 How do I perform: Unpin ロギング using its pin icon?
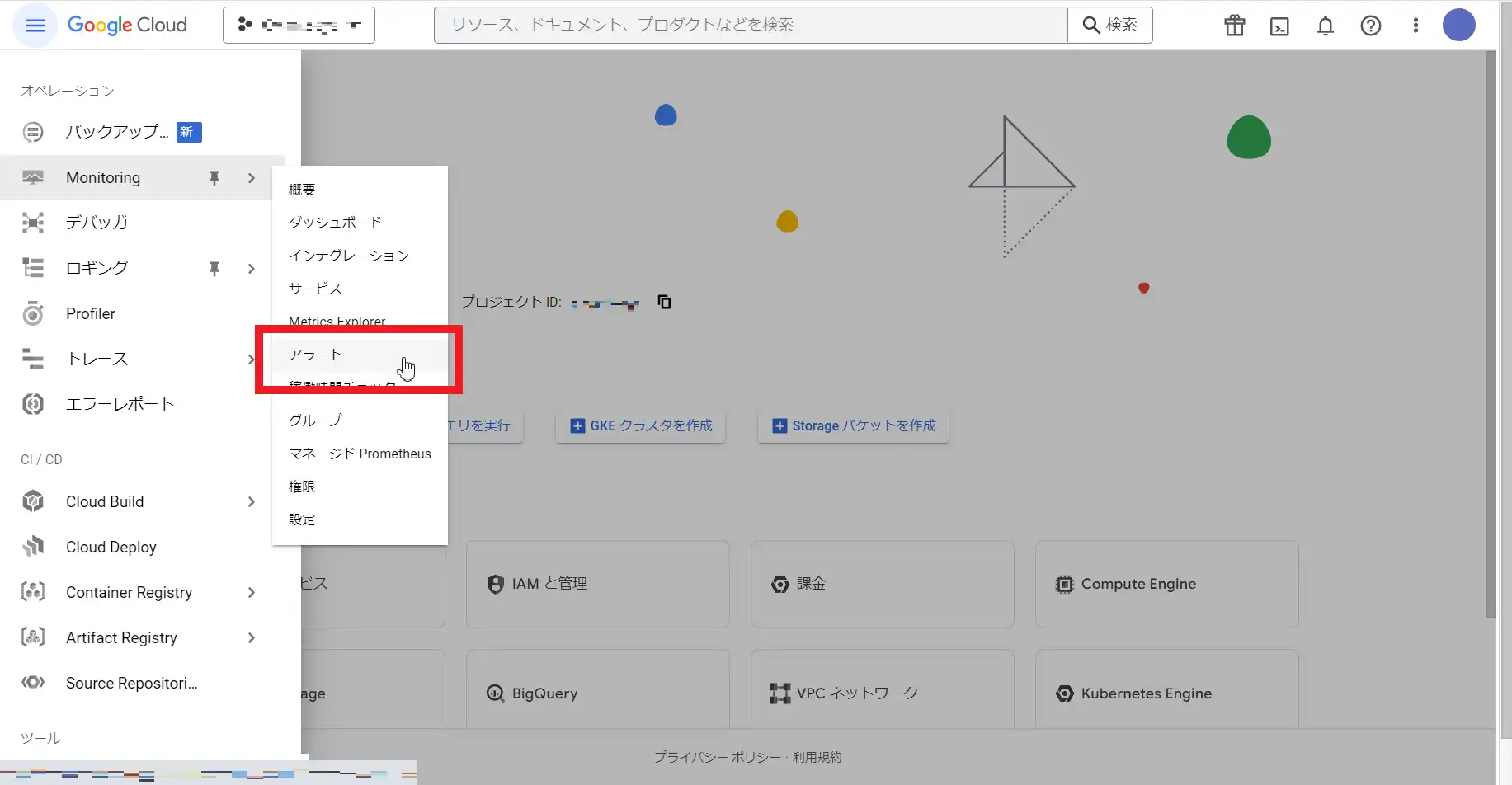tap(214, 268)
